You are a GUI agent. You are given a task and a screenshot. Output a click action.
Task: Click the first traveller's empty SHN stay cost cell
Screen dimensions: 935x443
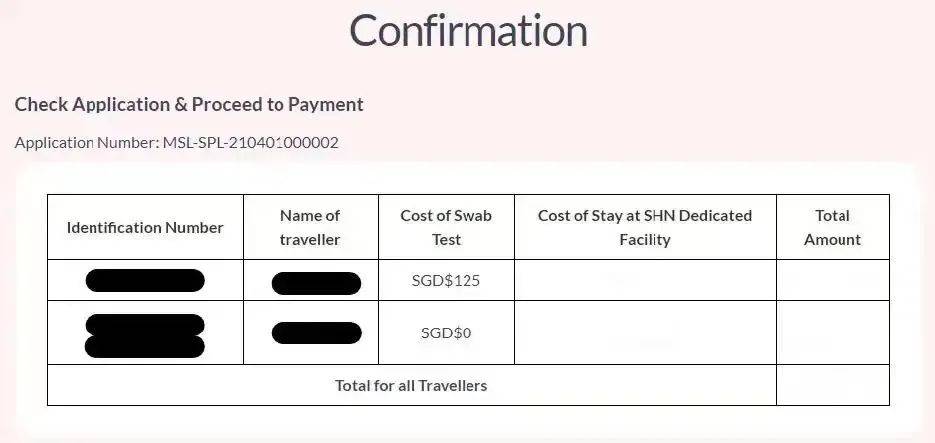click(645, 280)
